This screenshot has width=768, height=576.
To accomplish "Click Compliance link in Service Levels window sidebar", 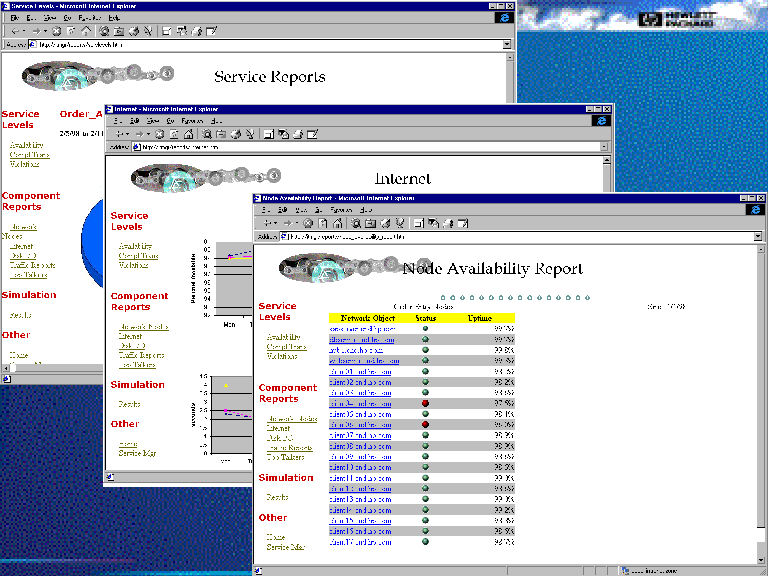I will 29,155.
